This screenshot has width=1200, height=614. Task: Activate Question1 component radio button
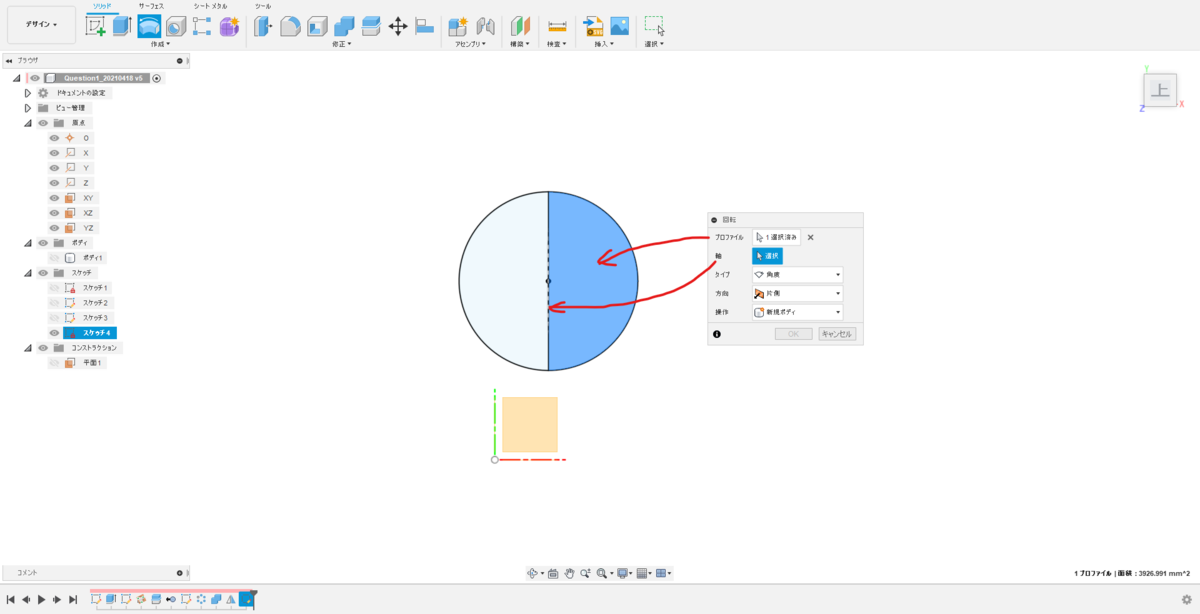[x=157, y=78]
